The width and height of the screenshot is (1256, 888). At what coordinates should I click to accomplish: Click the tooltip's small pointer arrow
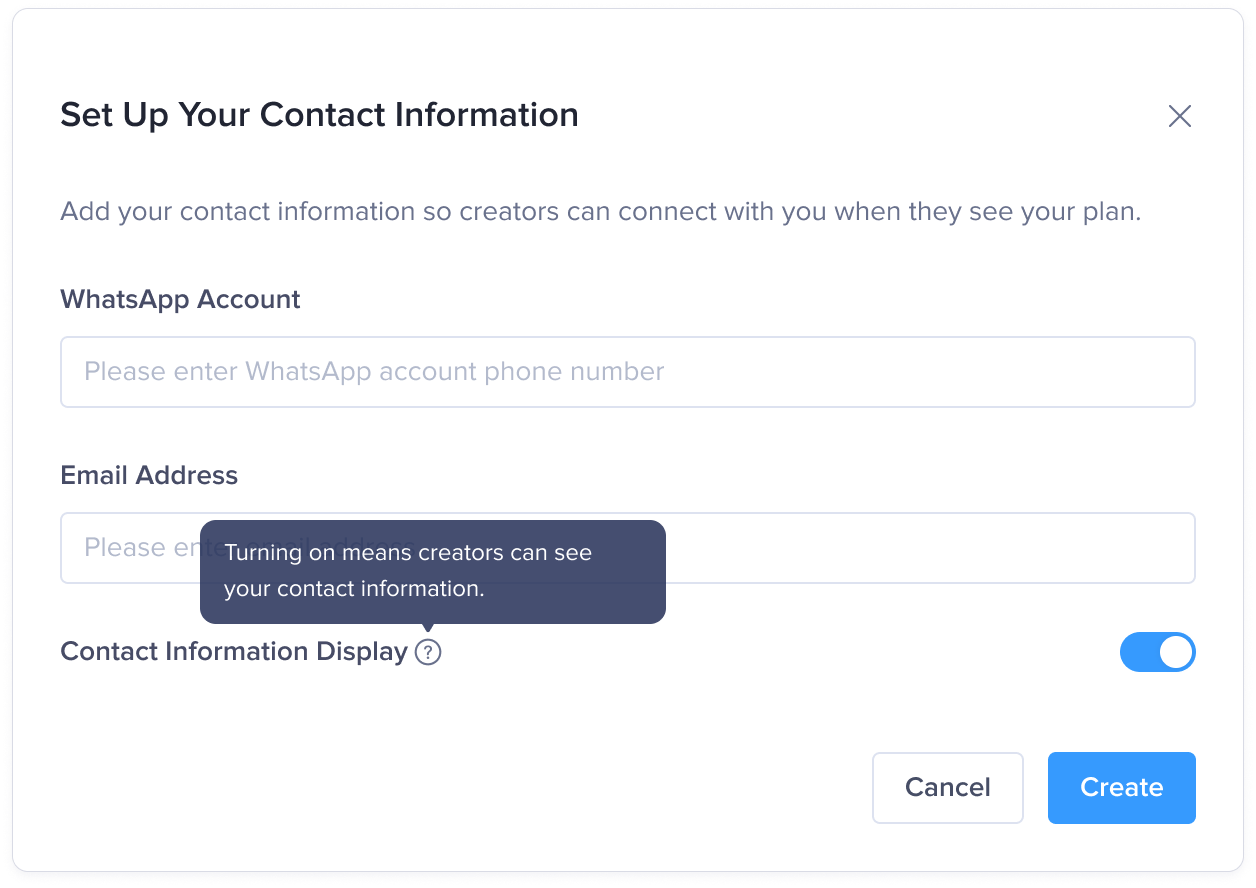point(428,629)
